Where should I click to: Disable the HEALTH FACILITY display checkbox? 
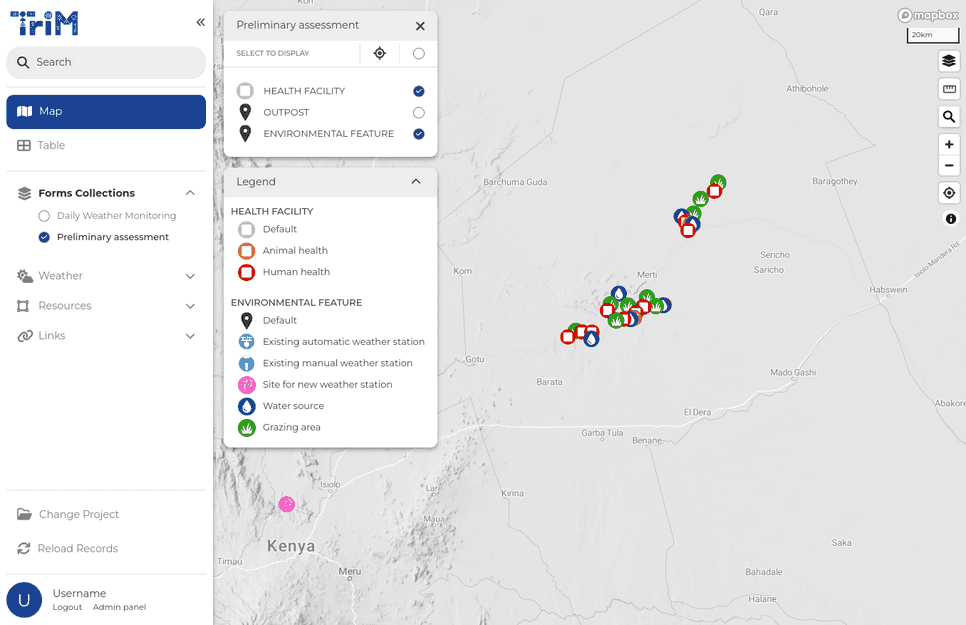tap(417, 90)
